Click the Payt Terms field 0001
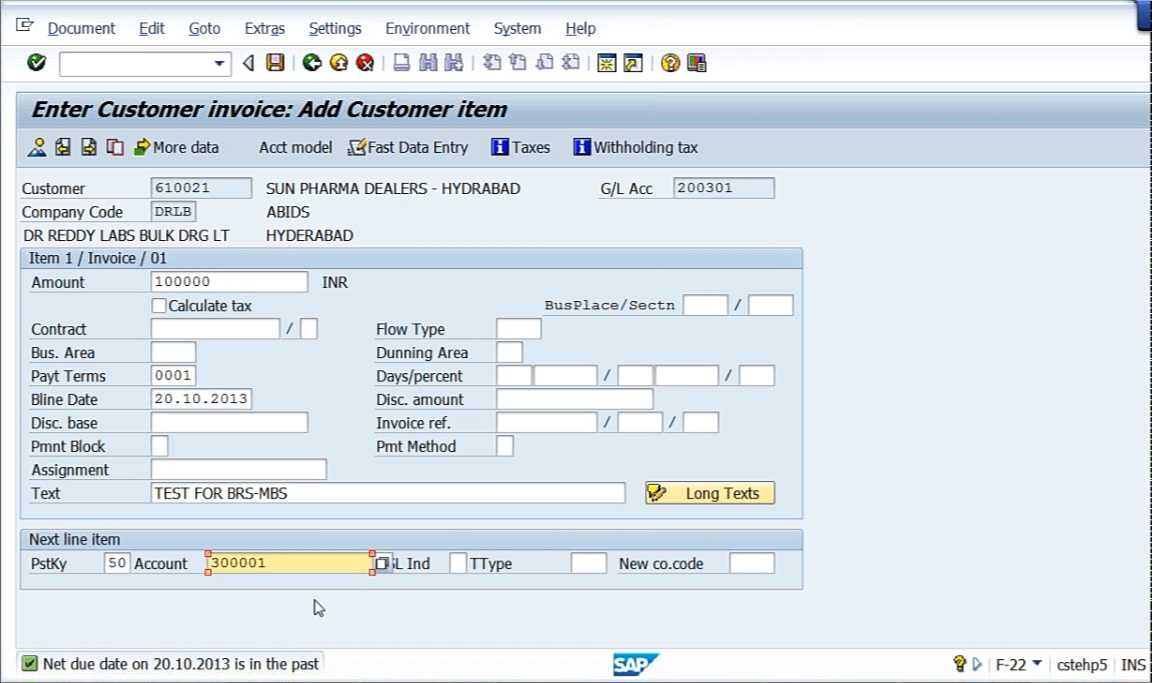1152x683 pixels. coord(173,375)
